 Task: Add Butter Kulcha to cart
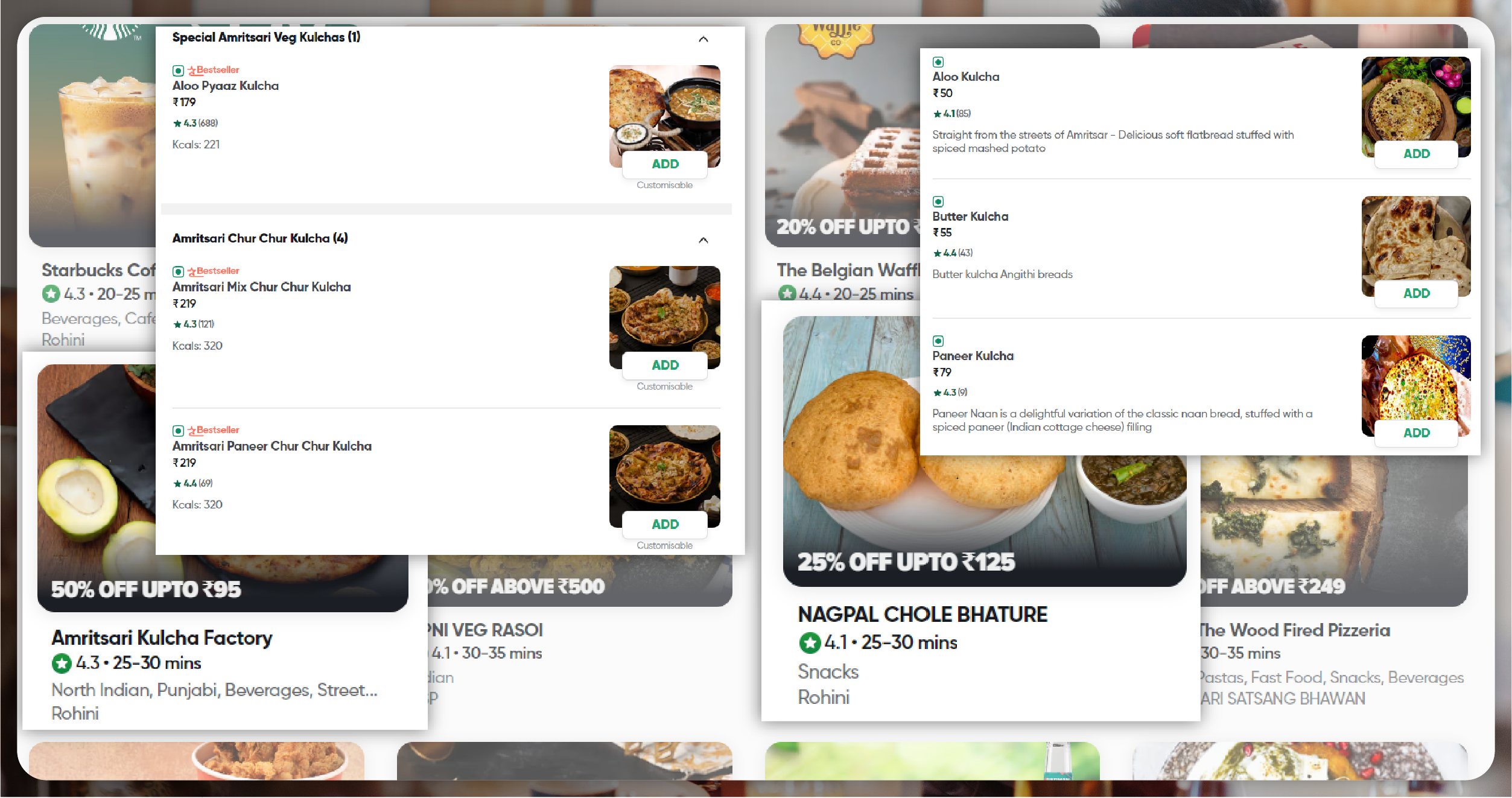tap(1416, 293)
